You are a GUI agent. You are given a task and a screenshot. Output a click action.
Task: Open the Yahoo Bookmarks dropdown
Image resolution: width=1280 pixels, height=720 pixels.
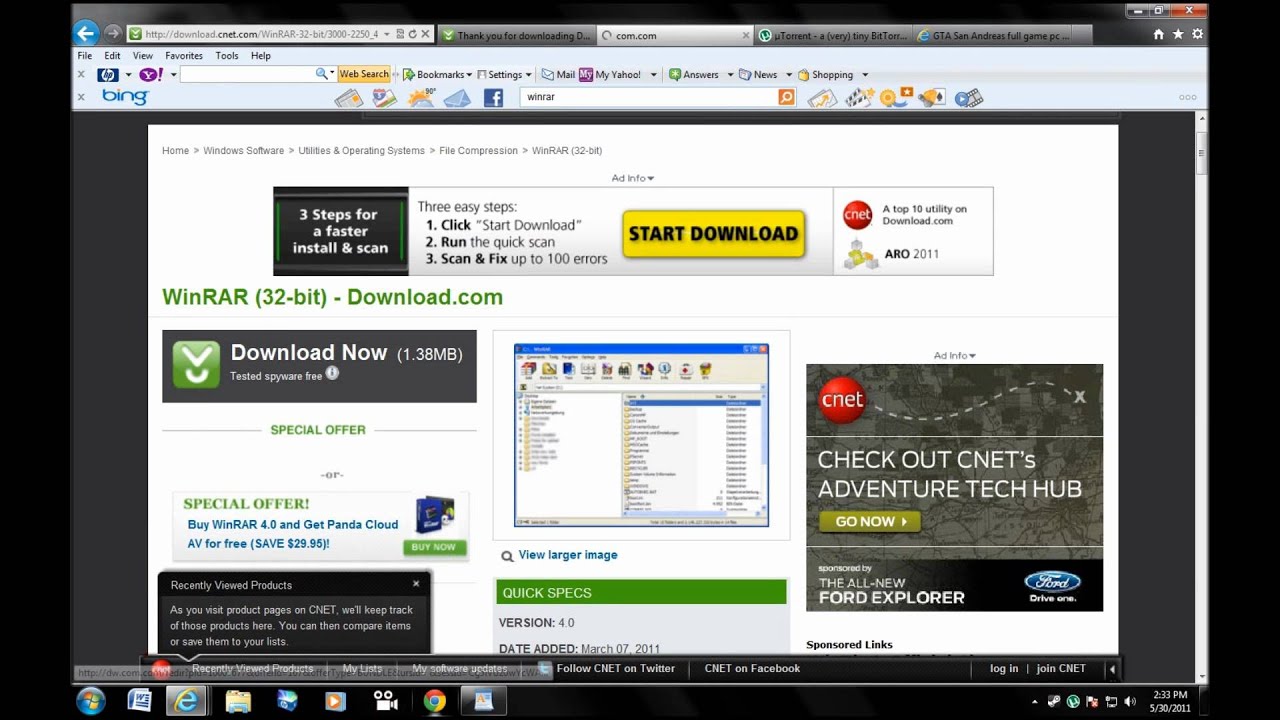click(436, 74)
